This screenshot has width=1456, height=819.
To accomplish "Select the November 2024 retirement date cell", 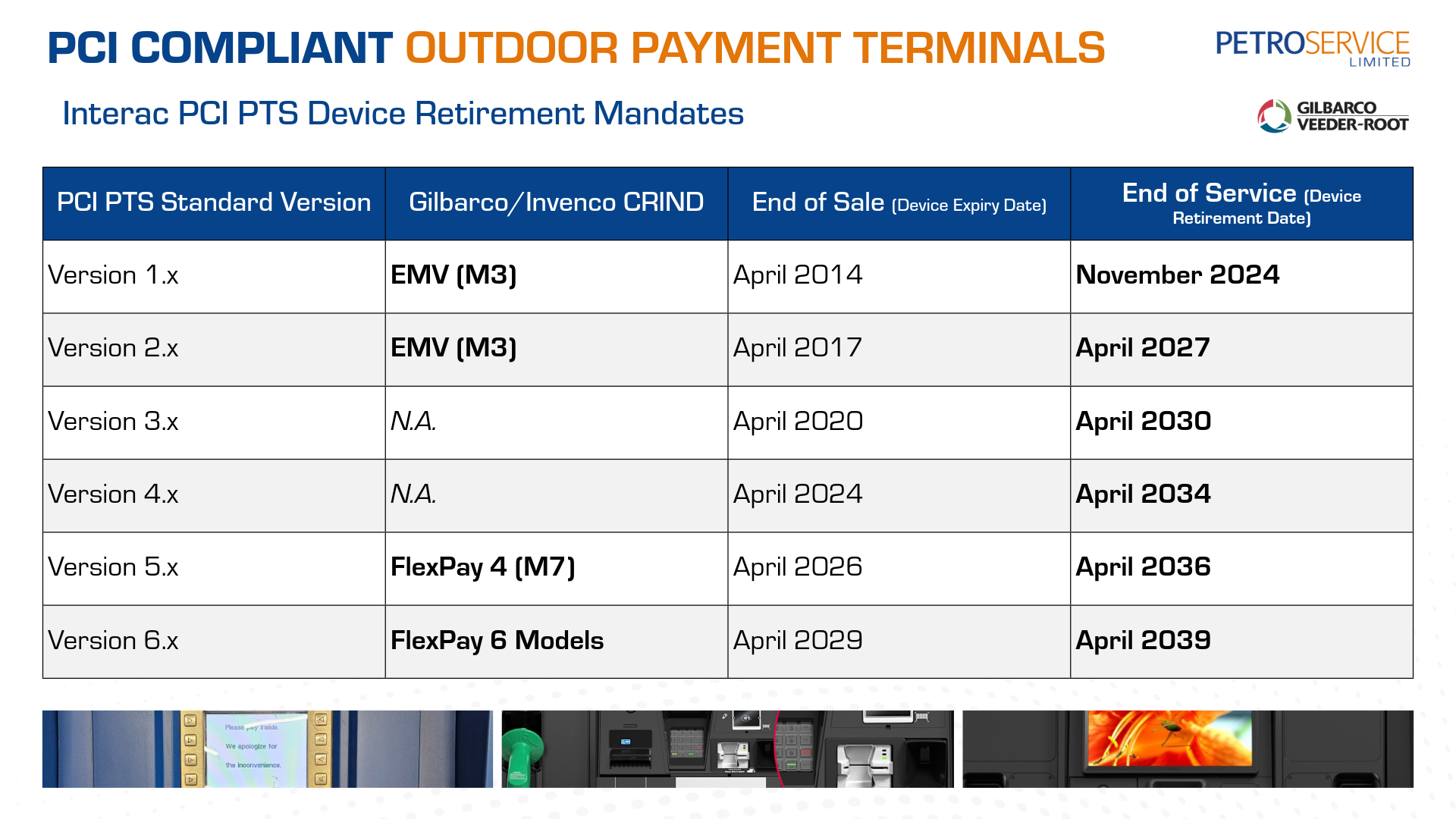I will [1177, 275].
